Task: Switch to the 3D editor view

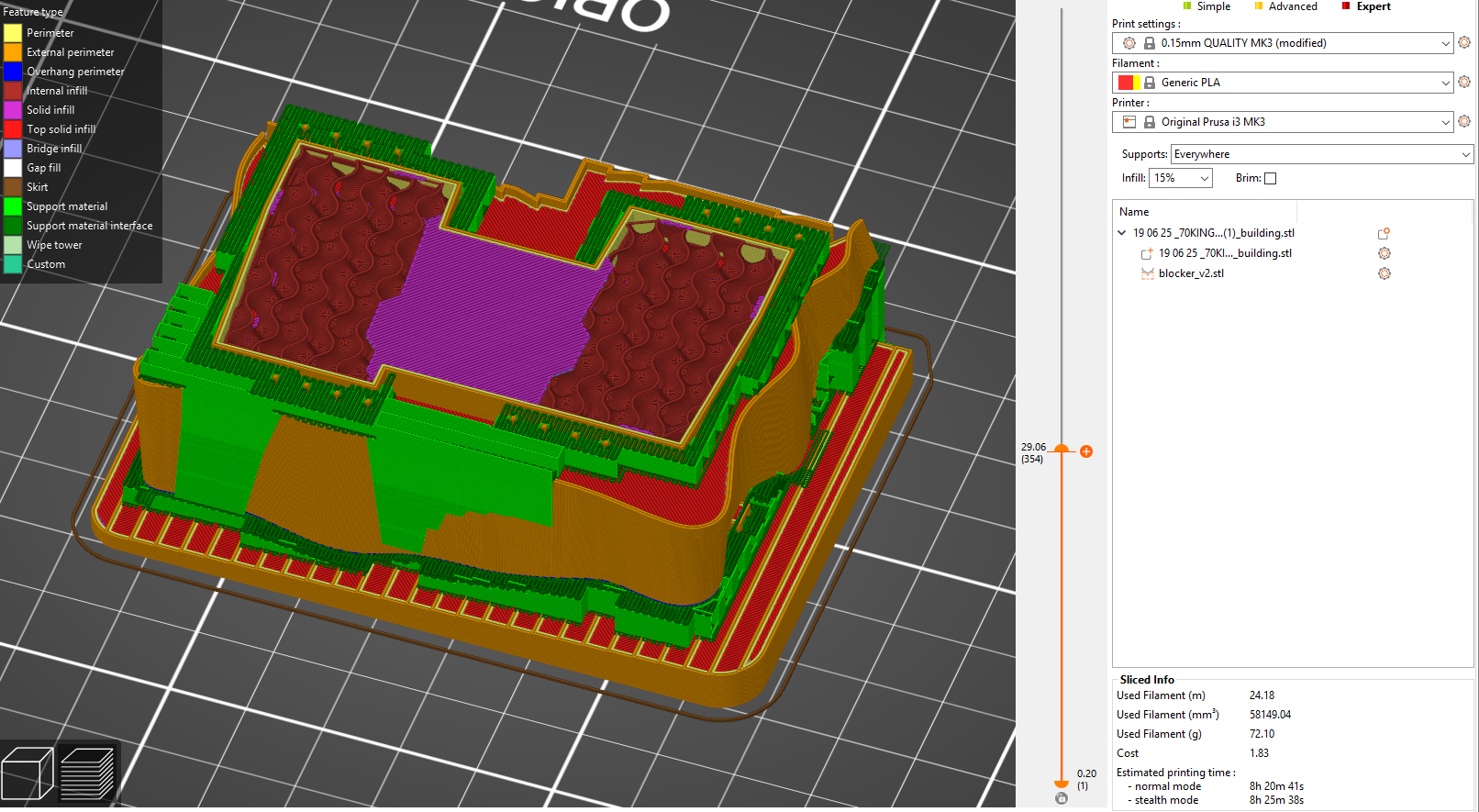Action: coord(28,773)
